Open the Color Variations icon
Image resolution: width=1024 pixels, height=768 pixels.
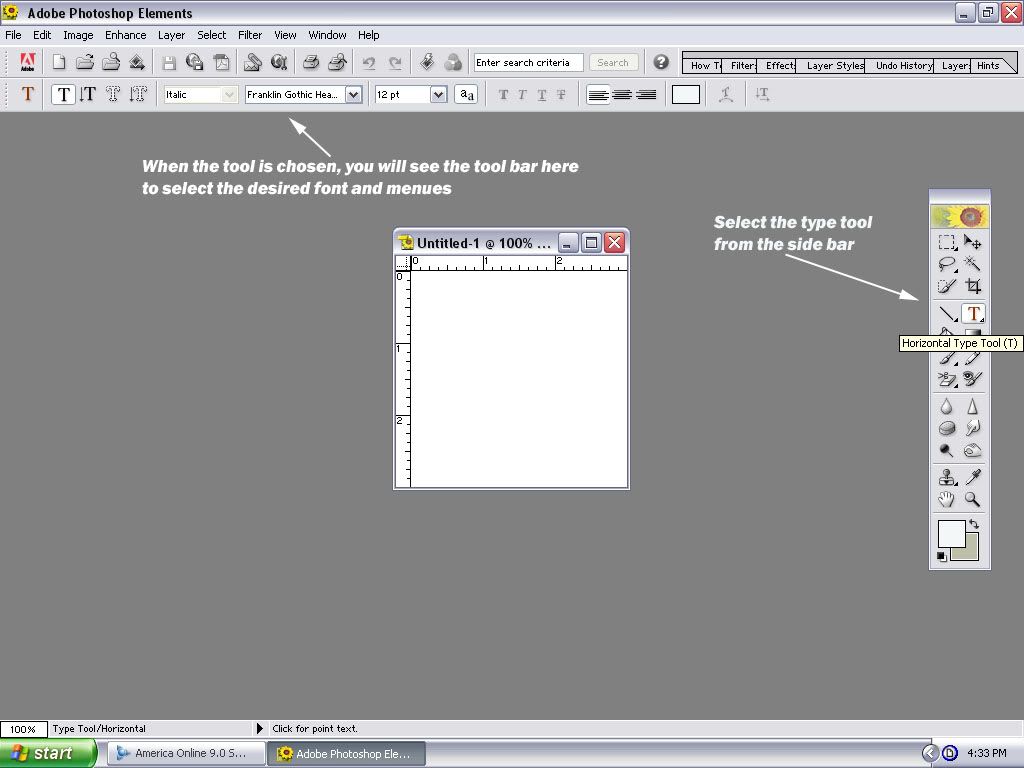tap(453, 62)
